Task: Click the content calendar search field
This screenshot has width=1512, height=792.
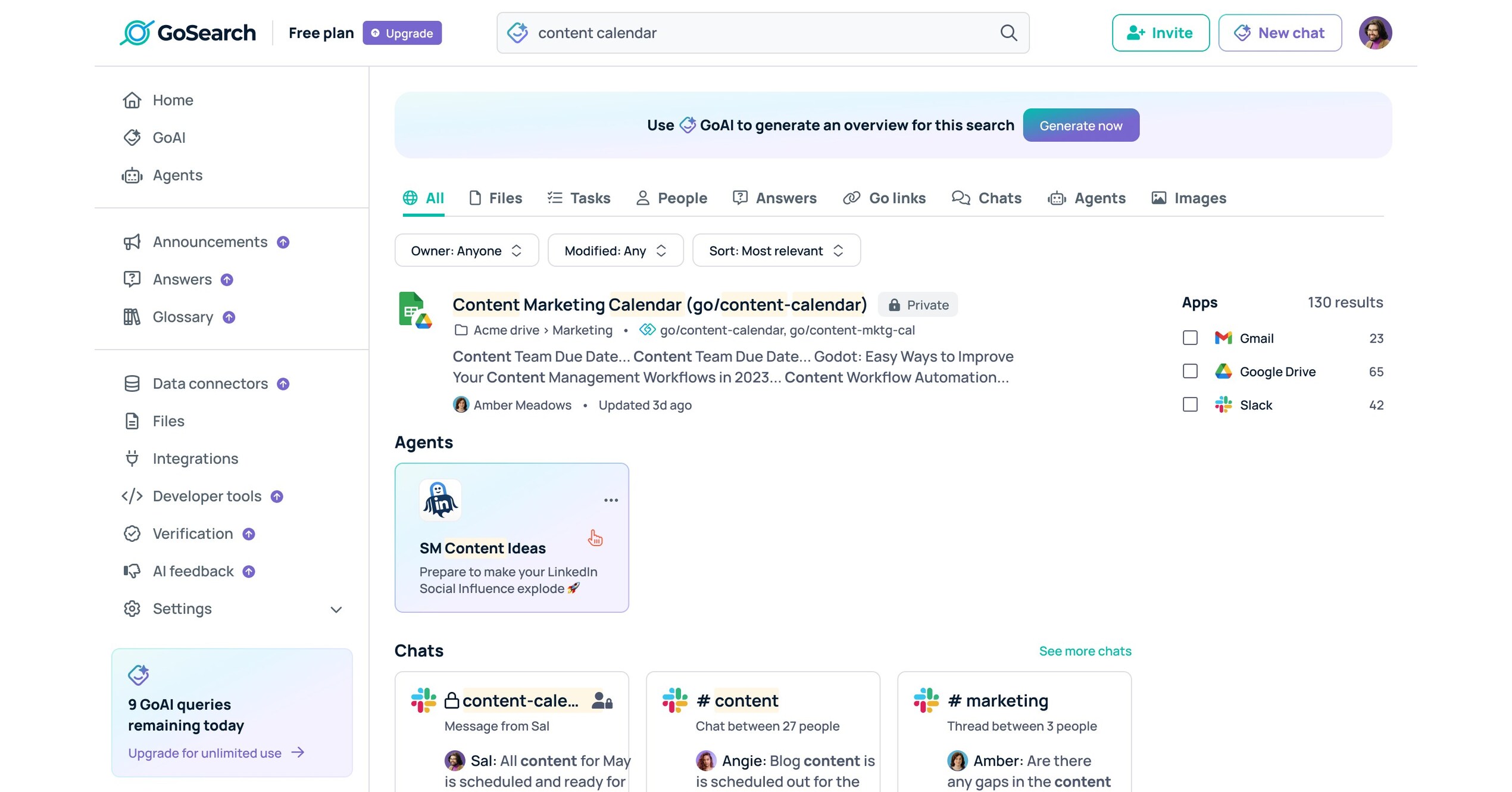Action: 763,33
